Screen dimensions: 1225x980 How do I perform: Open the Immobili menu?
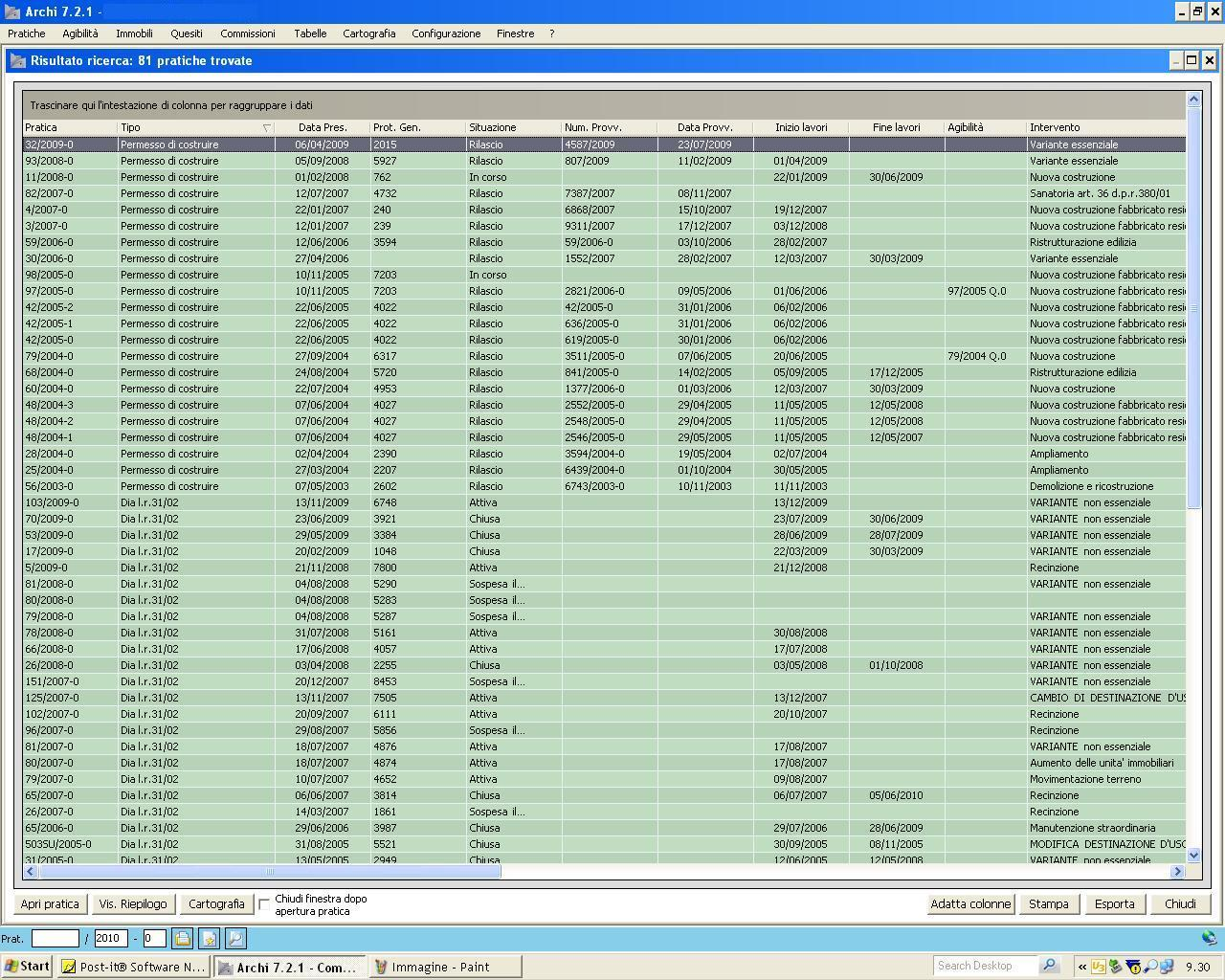[134, 33]
